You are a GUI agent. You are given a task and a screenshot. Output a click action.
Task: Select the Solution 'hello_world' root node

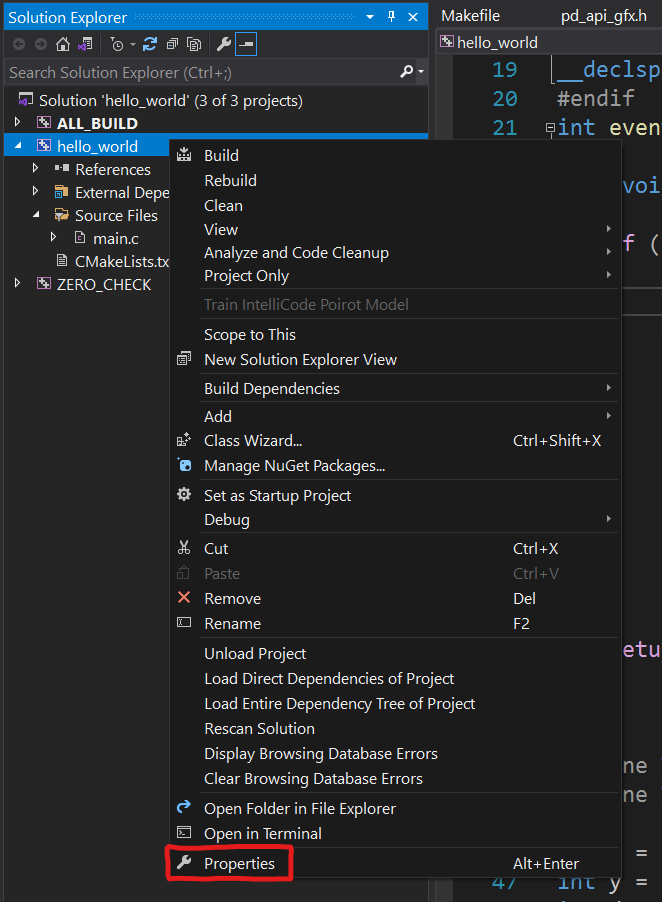(170, 101)
